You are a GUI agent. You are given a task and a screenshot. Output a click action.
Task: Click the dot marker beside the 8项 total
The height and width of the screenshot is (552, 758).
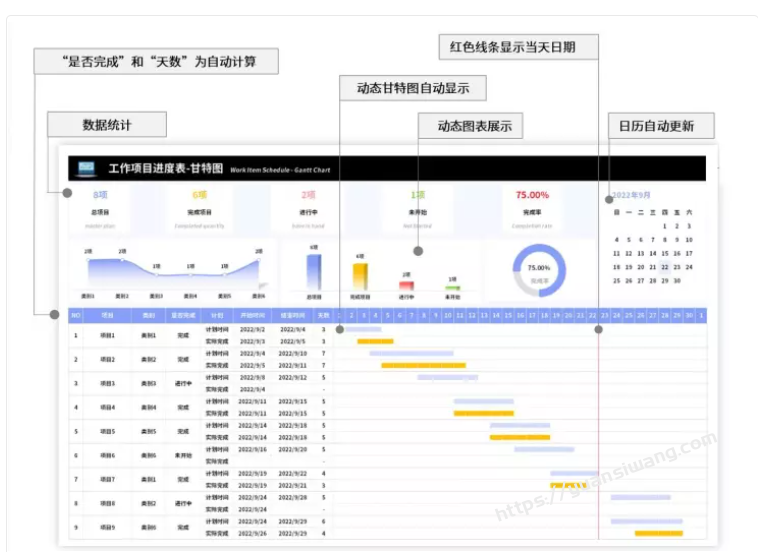click(67, 194)
